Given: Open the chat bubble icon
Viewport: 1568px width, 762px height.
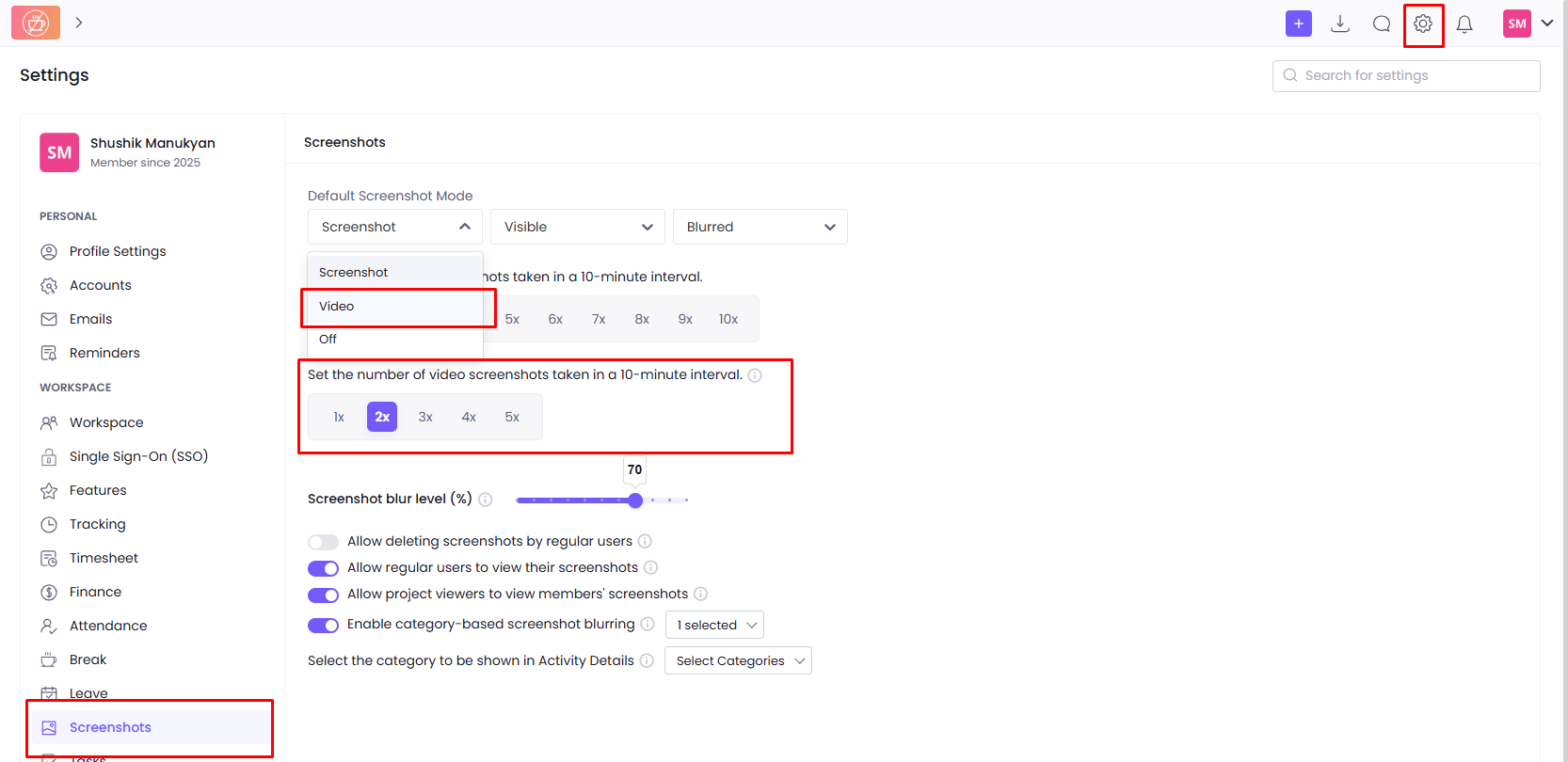Looking at the screenshot, I should [1381, 24].
